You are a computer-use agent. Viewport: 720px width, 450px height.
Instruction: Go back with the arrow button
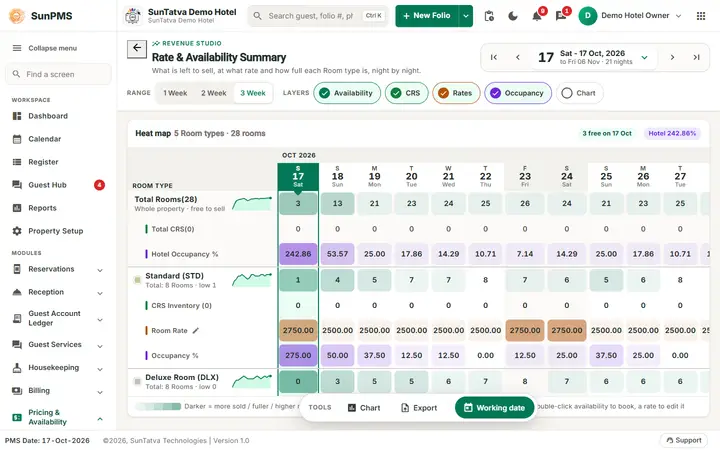pos(137,48)
